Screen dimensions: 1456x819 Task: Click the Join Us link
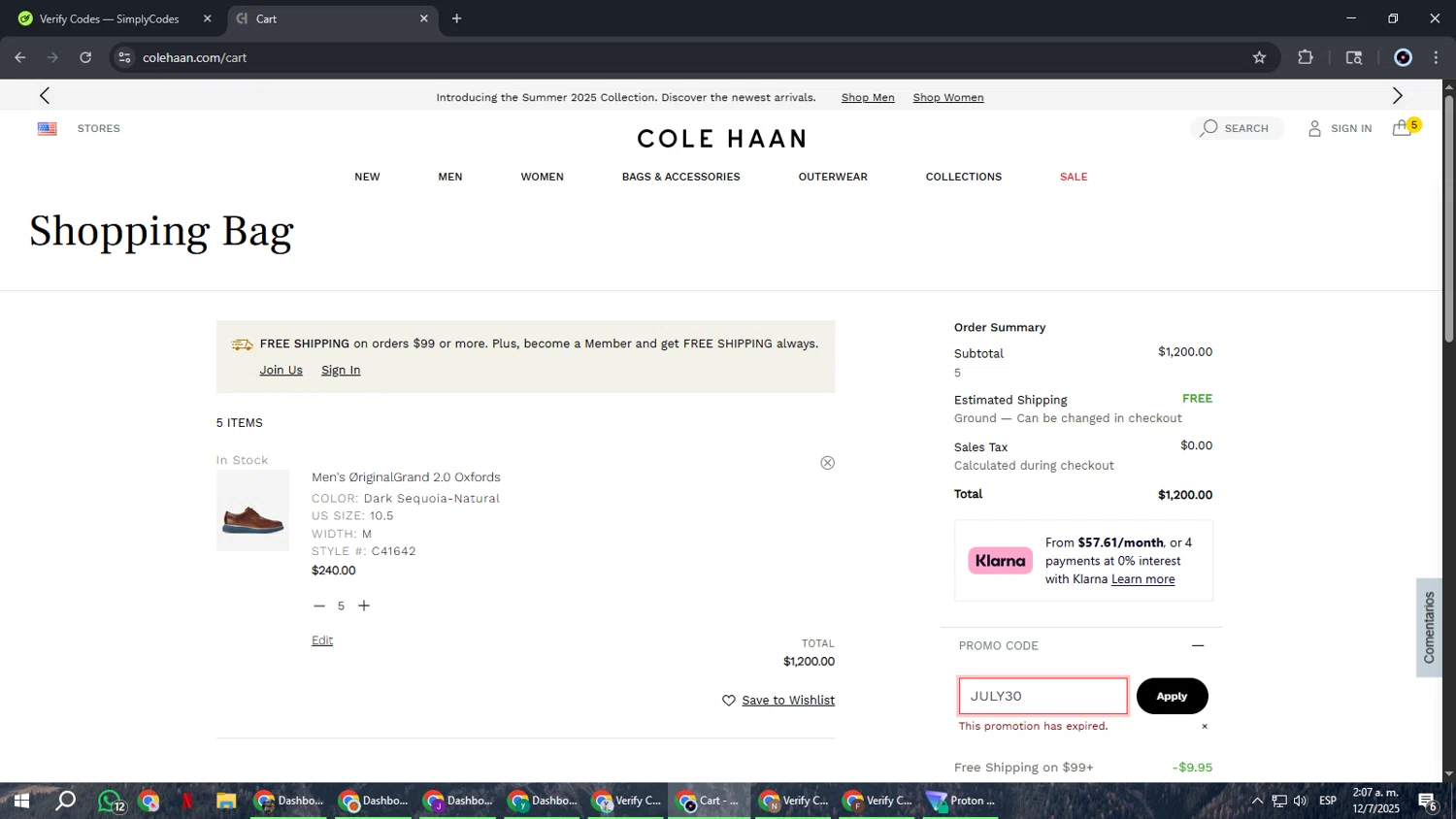pyautogui.click(x=281, y=370)
